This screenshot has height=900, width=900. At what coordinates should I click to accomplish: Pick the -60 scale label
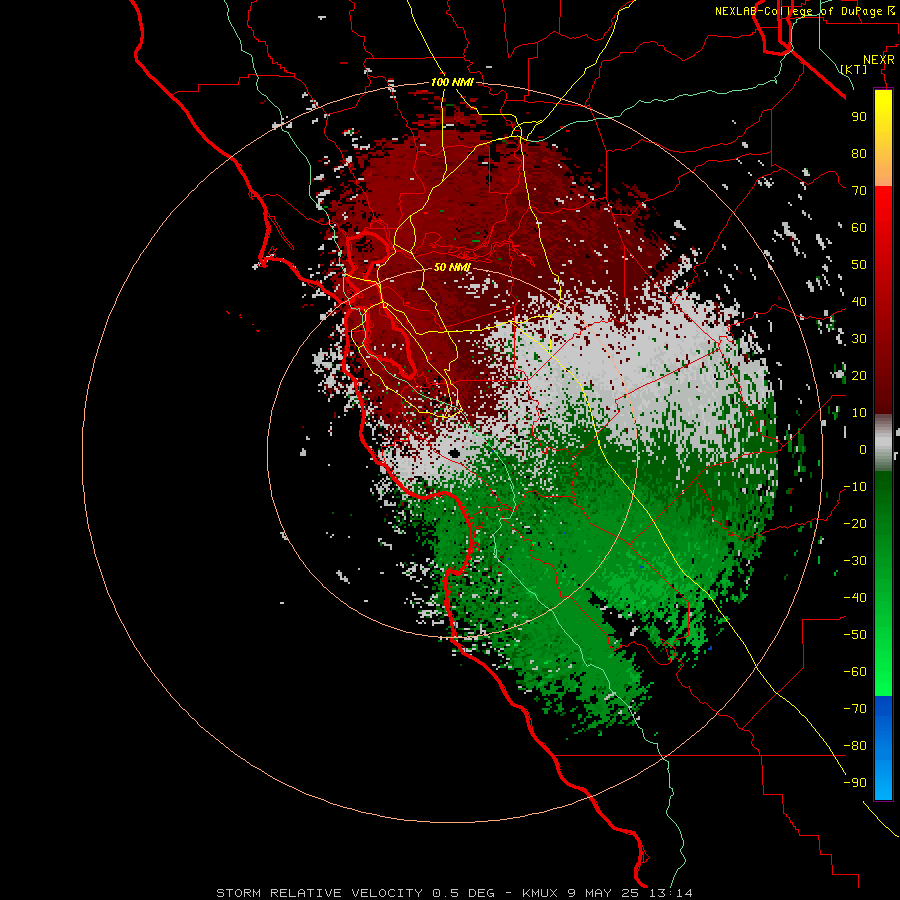(855, 672)
